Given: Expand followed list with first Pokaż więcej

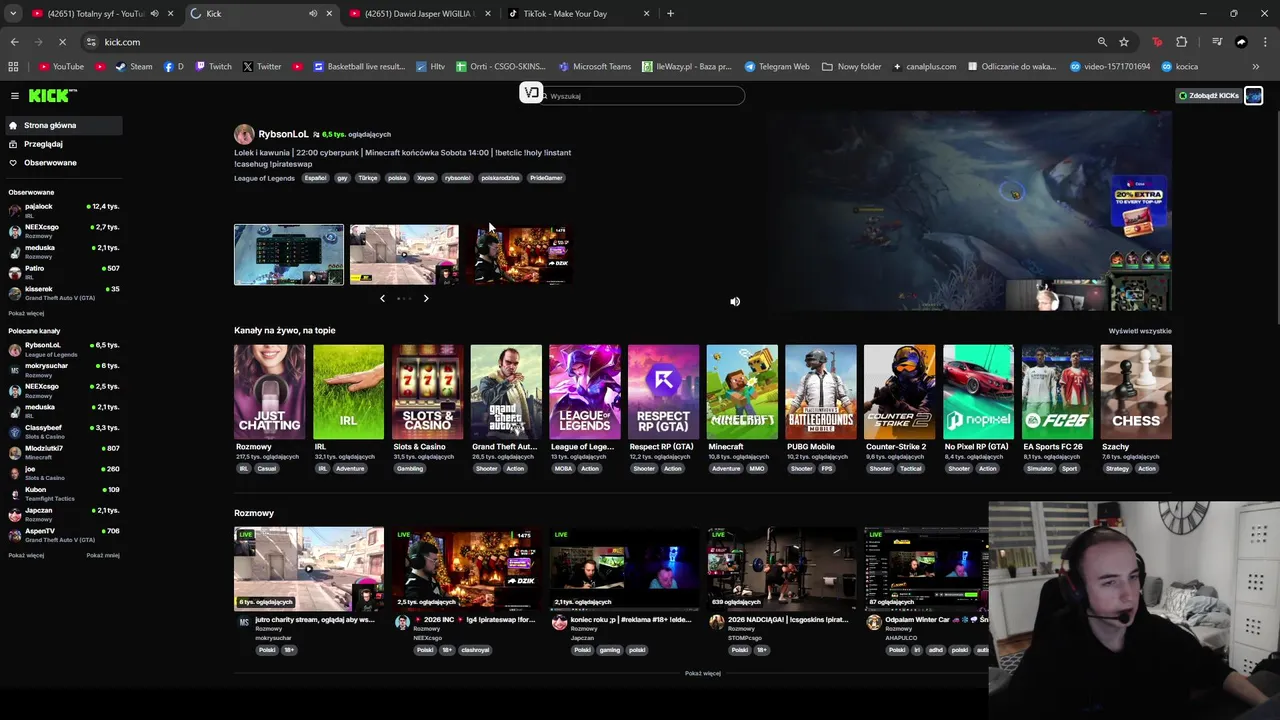Looking at the screenshot, I should click(x=26, y=313).
